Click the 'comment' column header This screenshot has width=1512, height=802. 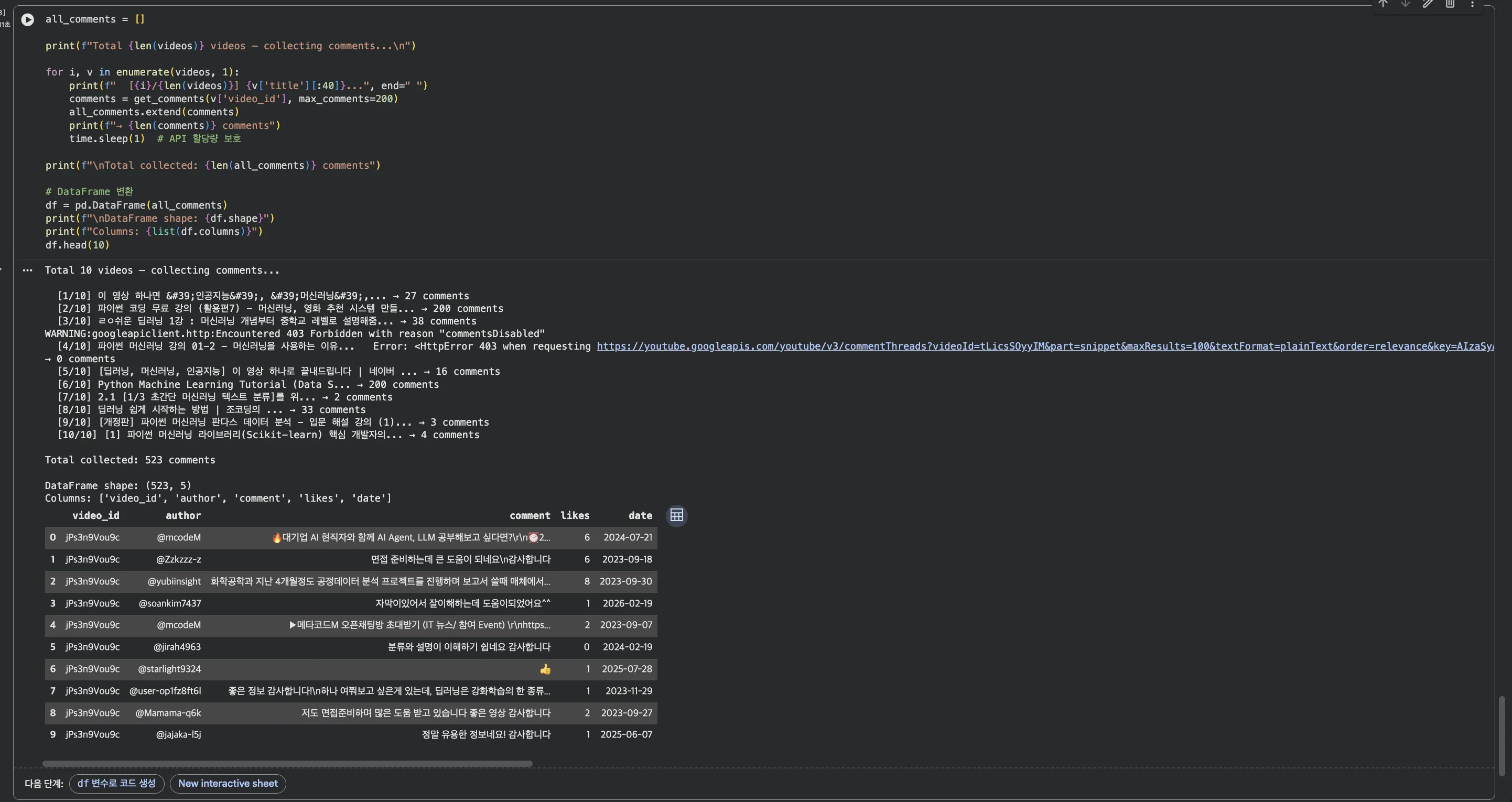click(530, 515)
